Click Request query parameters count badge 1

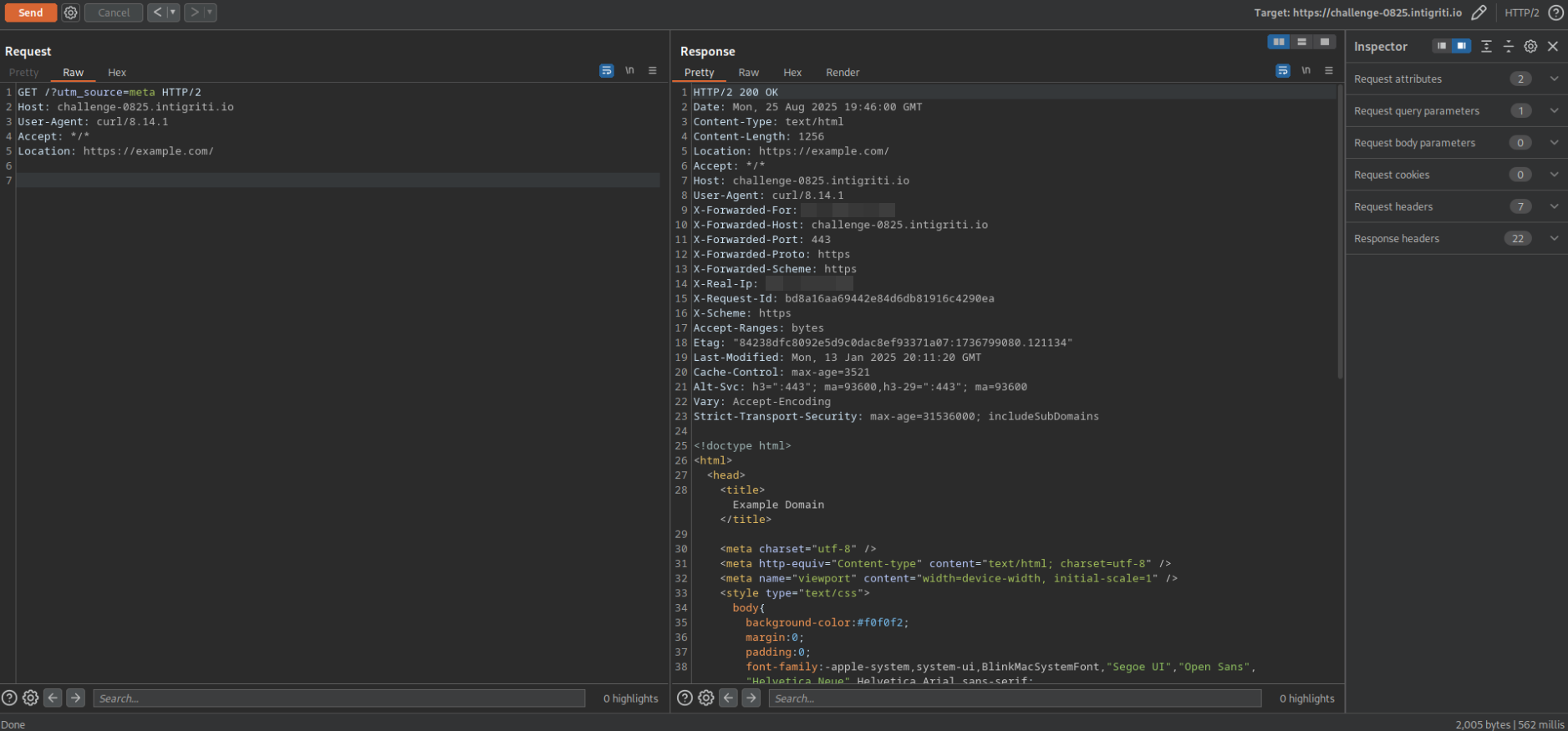[x=1520, y=110]
